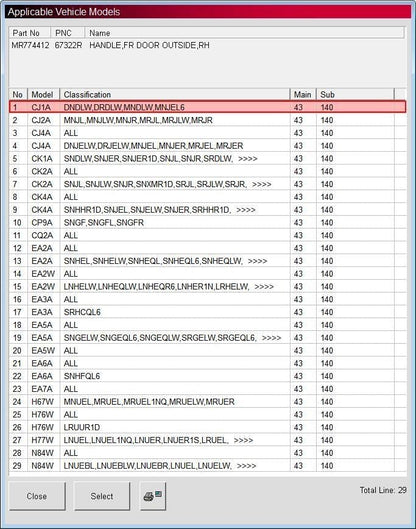Select row 4 classification DNJELW,DRJELW,MNJEL
The height and width of the screenshot is (529, 416).
[154, 146]
